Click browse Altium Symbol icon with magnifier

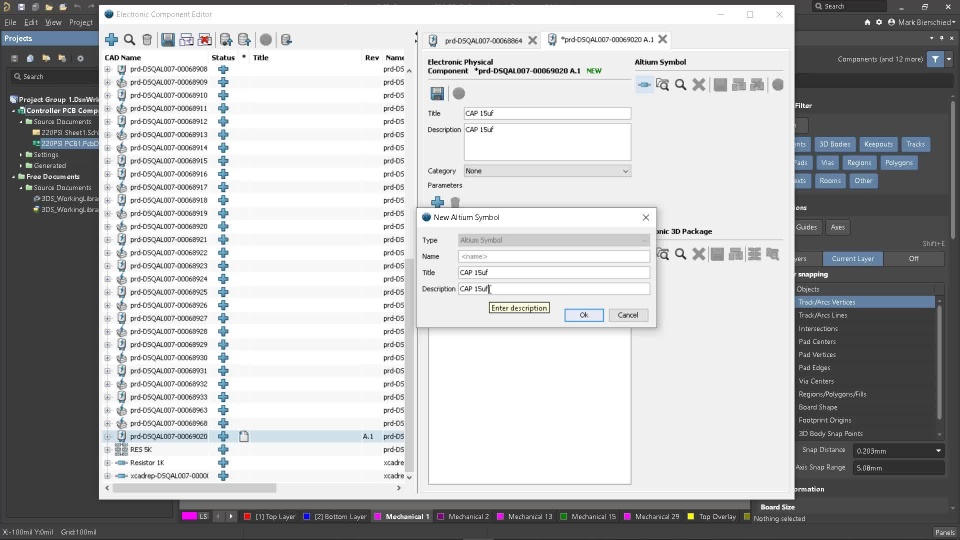(662, 84)
